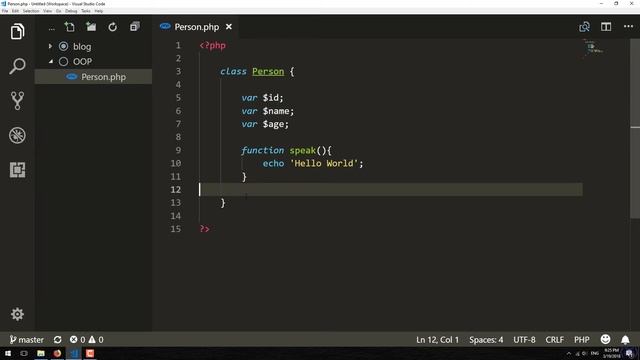The height and width of the screenshot is (360, 640).
Task: Open the Tasks menu
Action: point(86,11)
